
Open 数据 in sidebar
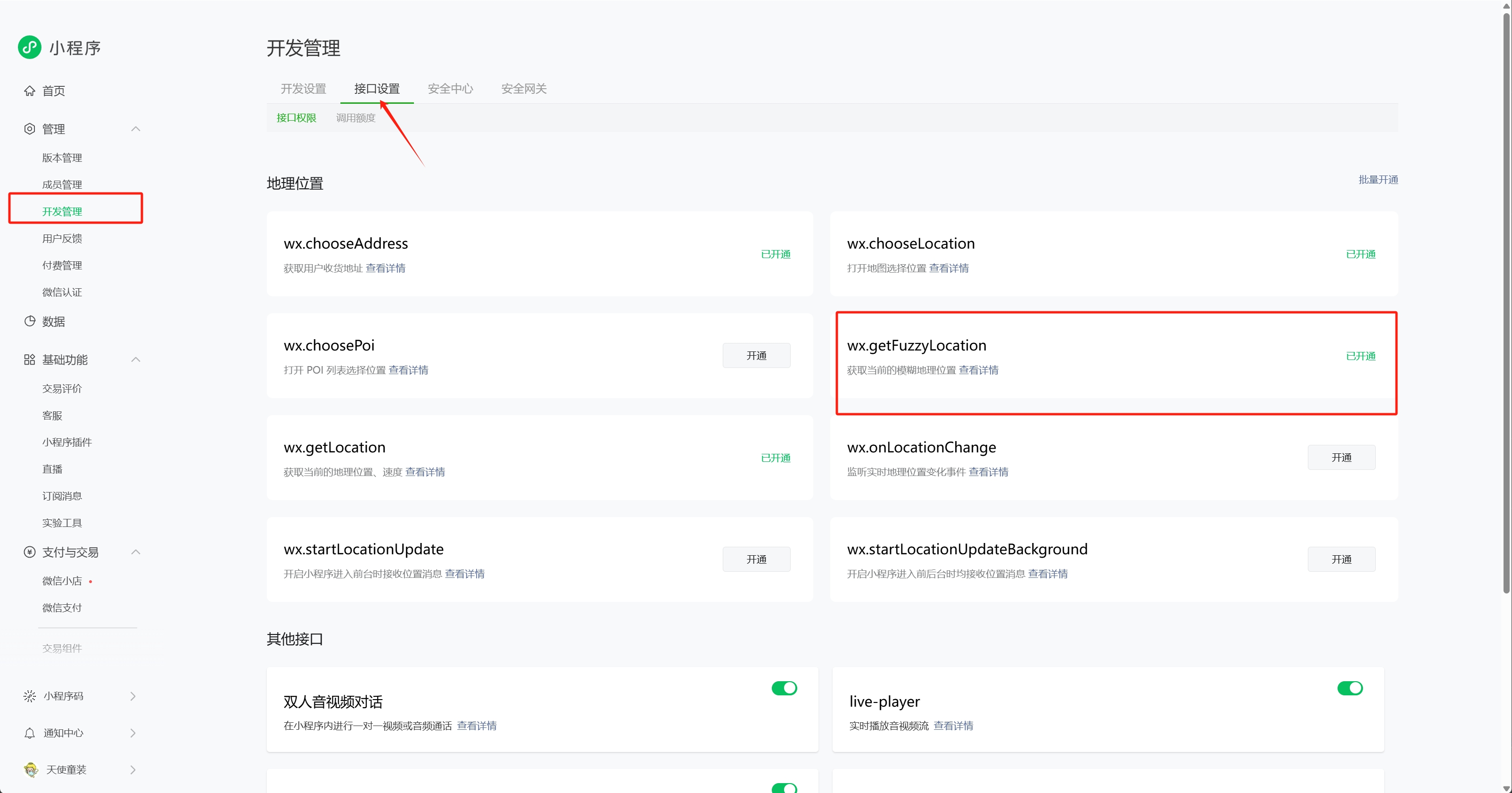(53, 321)
